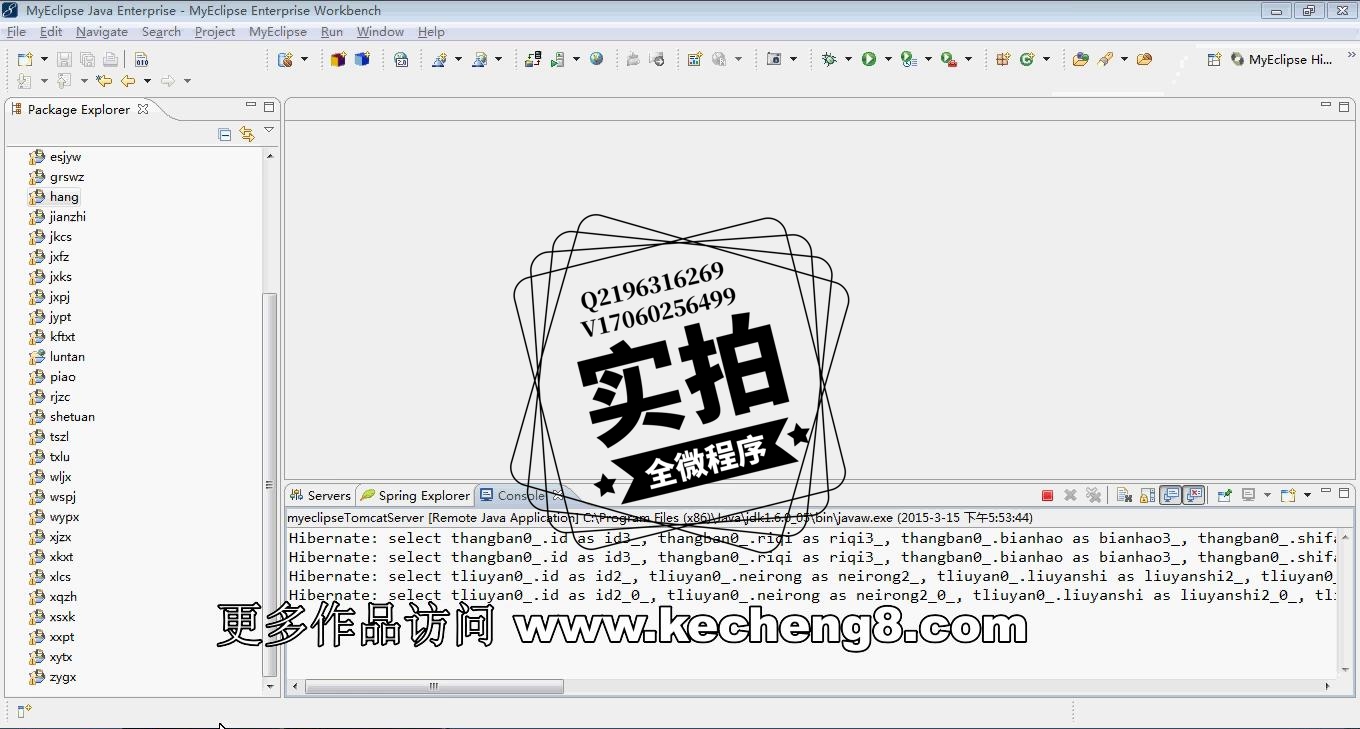
Task: Click the Run External Tools toolbox icon
Action: click(x=948, y=59)
